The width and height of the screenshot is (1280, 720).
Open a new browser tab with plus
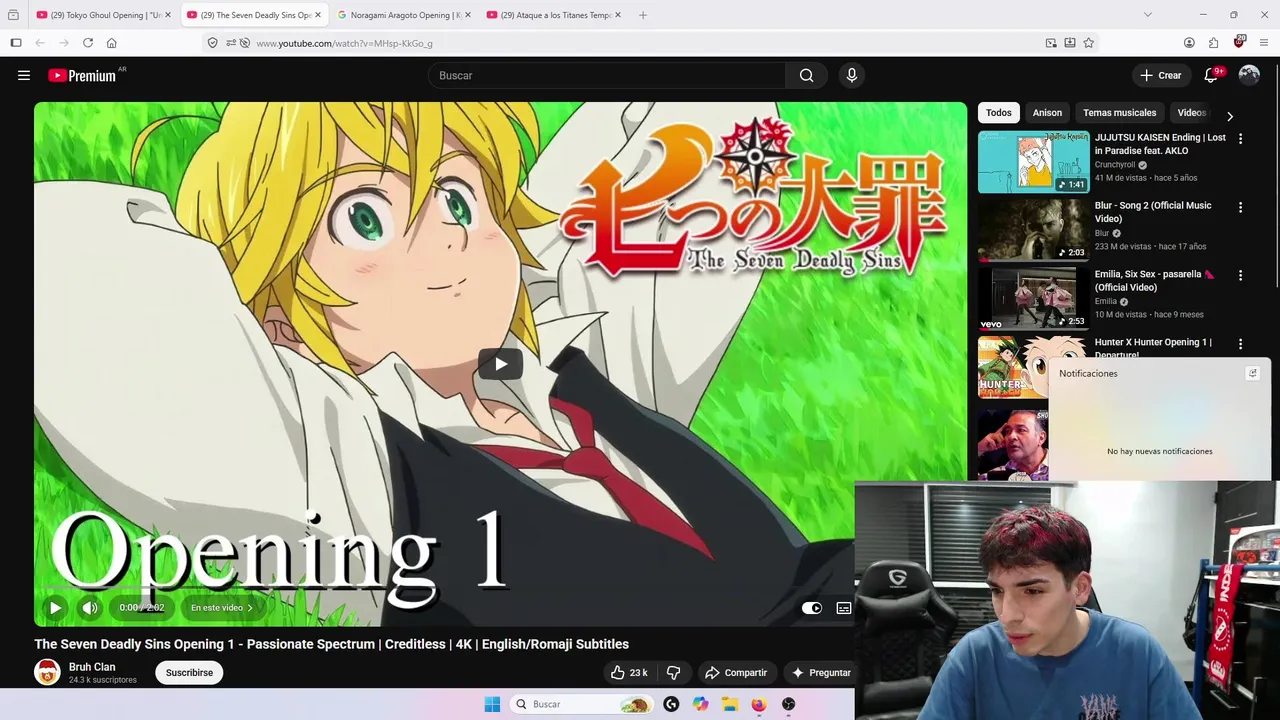tap(643, 15)
